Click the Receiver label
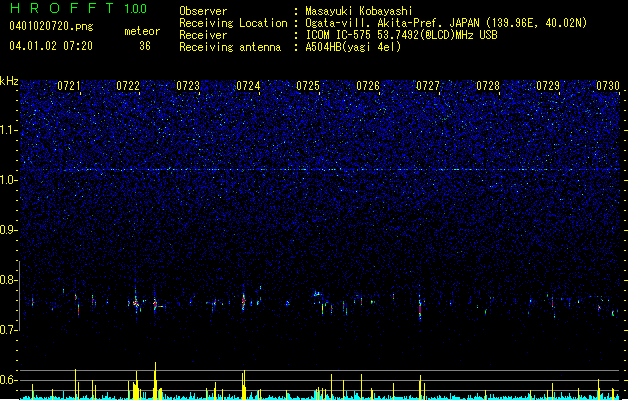 [203, 35]
